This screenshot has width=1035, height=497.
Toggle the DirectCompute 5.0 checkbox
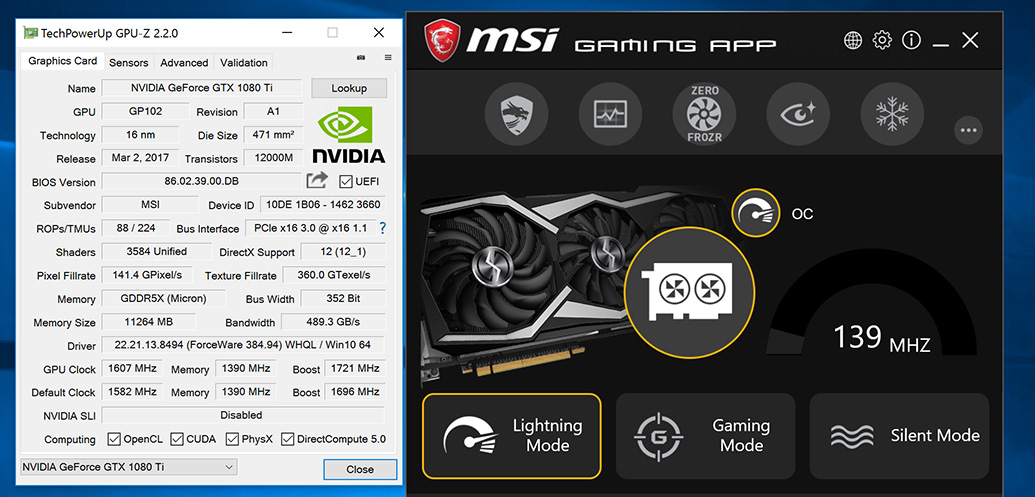tap(287, 439)
